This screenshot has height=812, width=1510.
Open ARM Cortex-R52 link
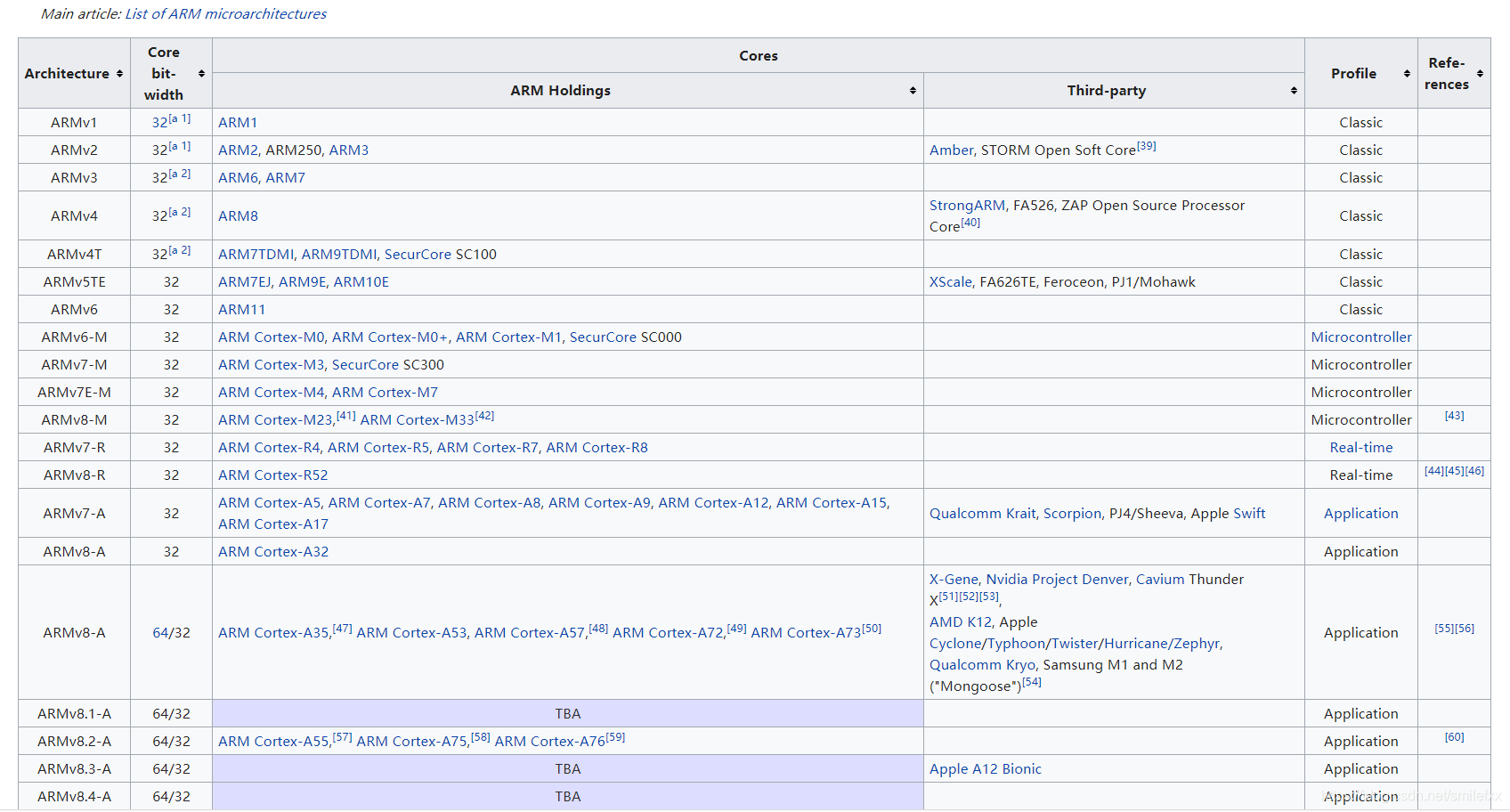[272, 475]
